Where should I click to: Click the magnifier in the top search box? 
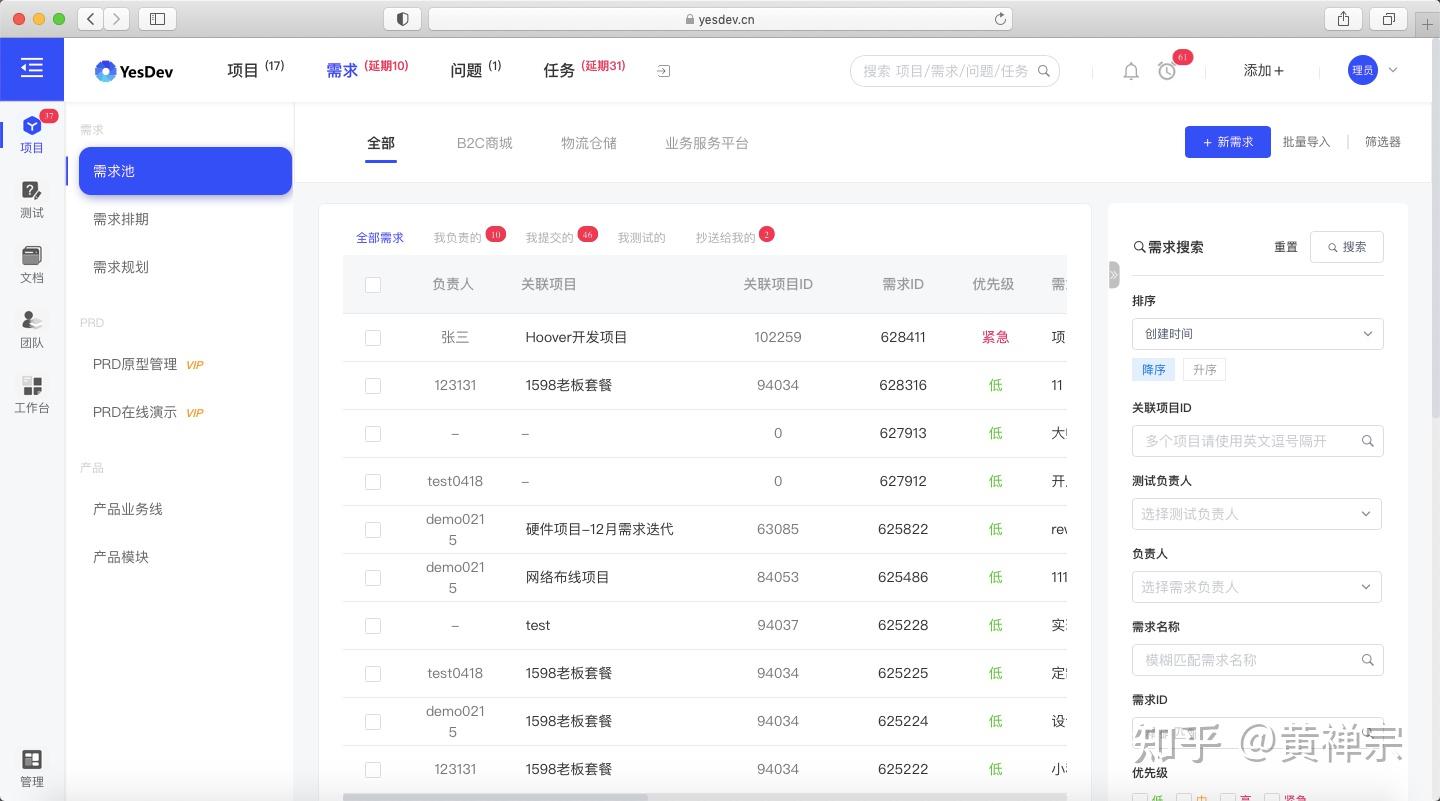[x=1044, y=71]
